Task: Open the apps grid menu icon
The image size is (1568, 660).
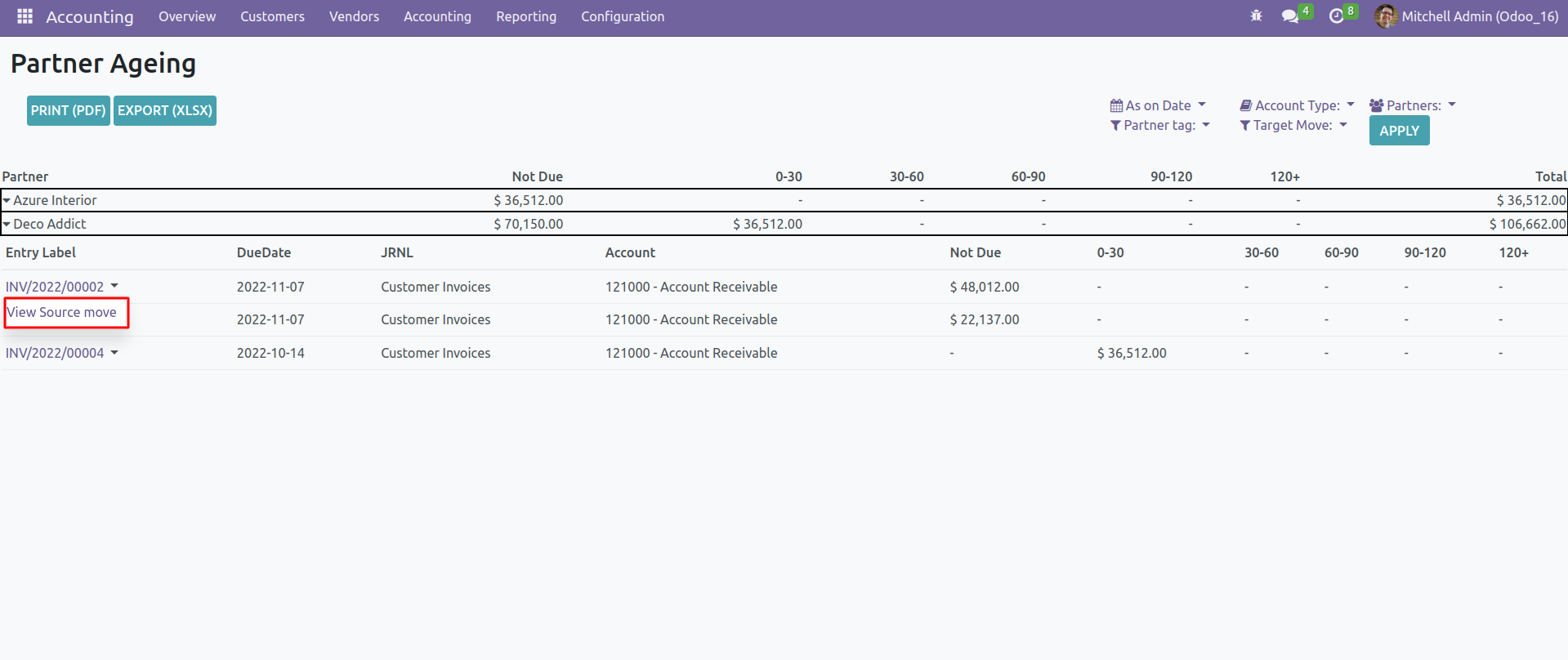Action: pyautogui.click(x=25, y=16)
